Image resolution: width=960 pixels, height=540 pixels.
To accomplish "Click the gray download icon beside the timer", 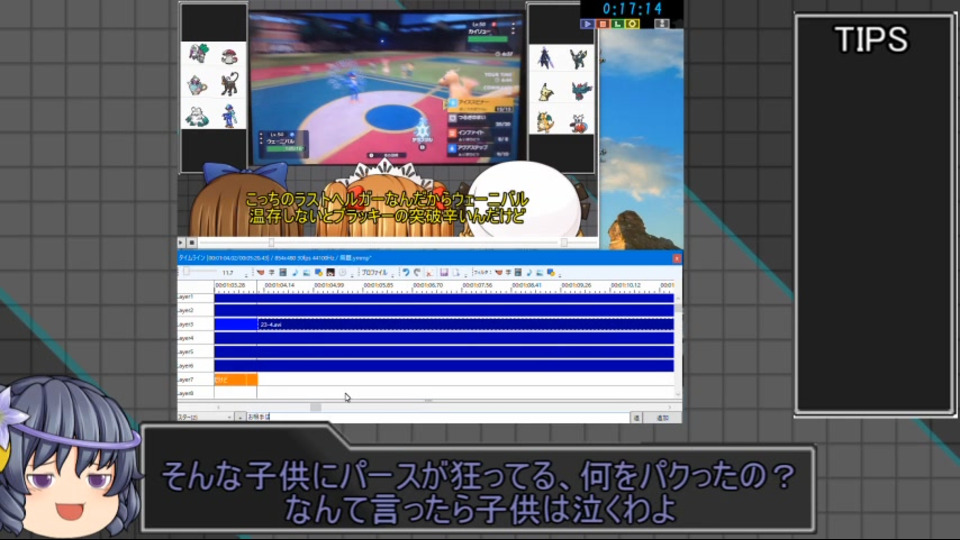I will click(662, 24).
